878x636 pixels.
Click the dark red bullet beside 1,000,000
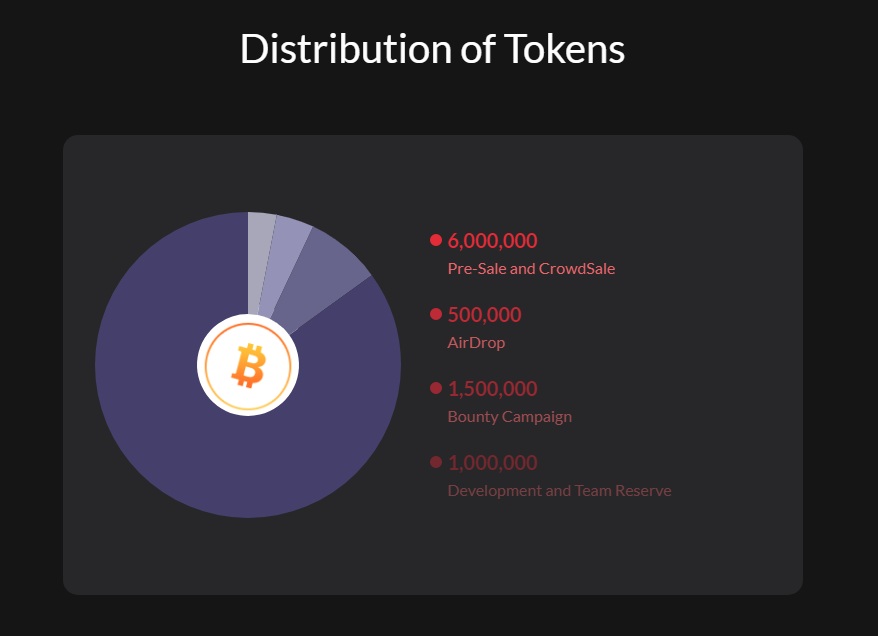[436, 462]
